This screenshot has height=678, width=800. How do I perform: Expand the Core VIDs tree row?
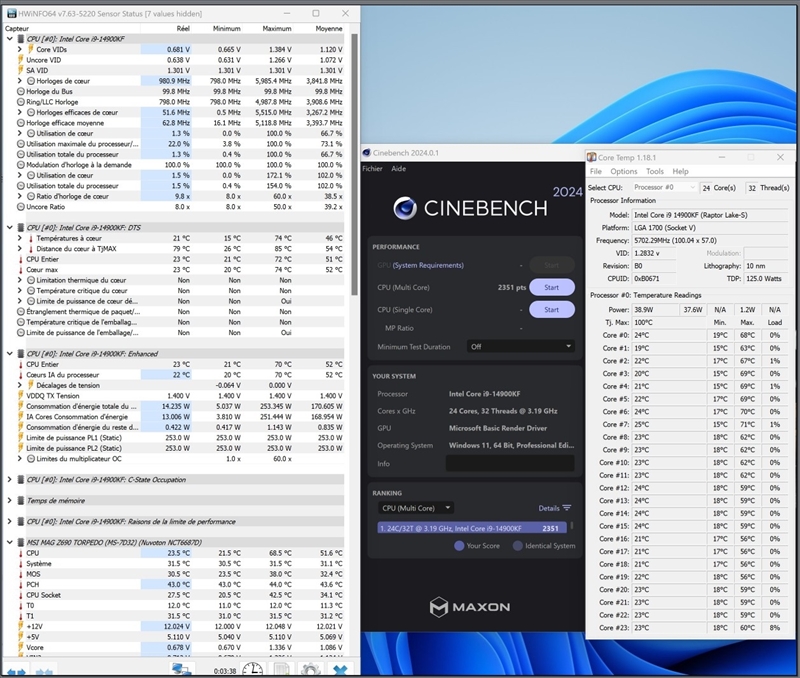[21, 49]
